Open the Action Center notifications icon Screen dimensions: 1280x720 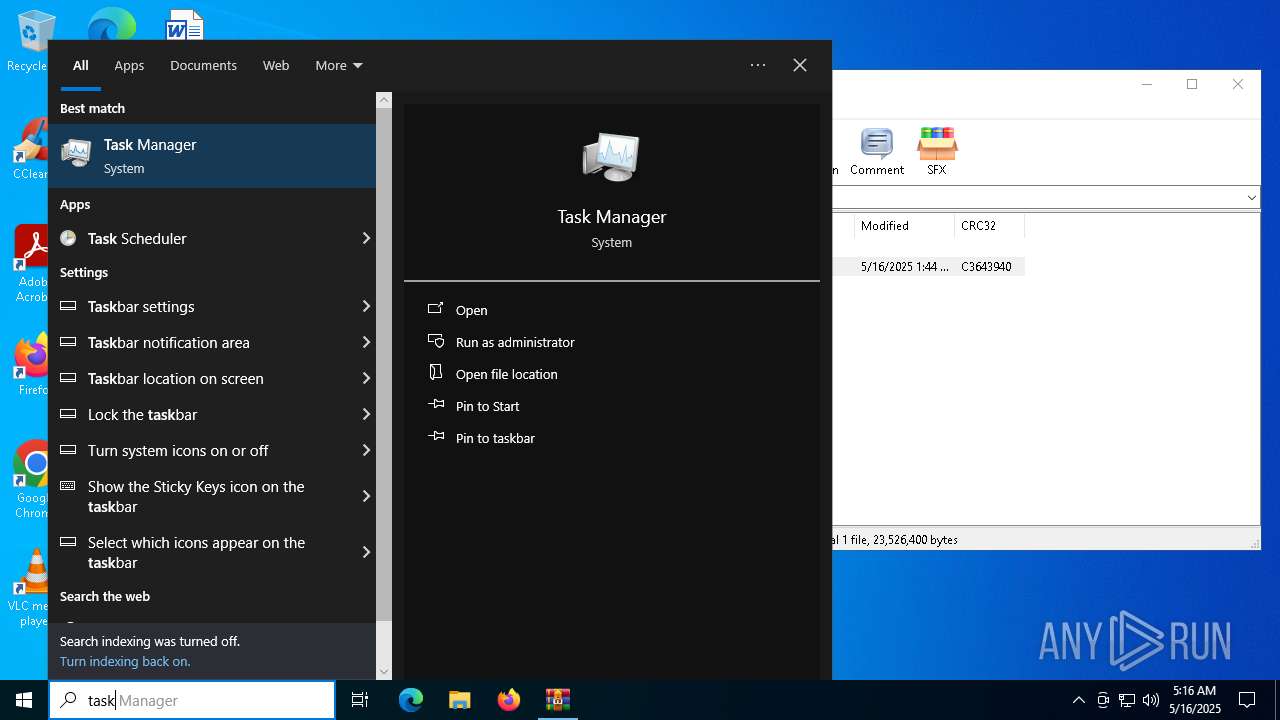click(x=1247, y=700)
